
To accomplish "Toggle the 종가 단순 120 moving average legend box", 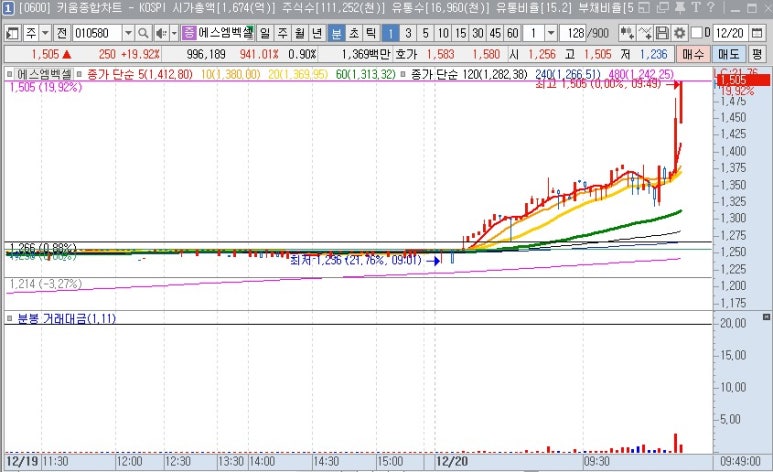I will click(403, 74).
